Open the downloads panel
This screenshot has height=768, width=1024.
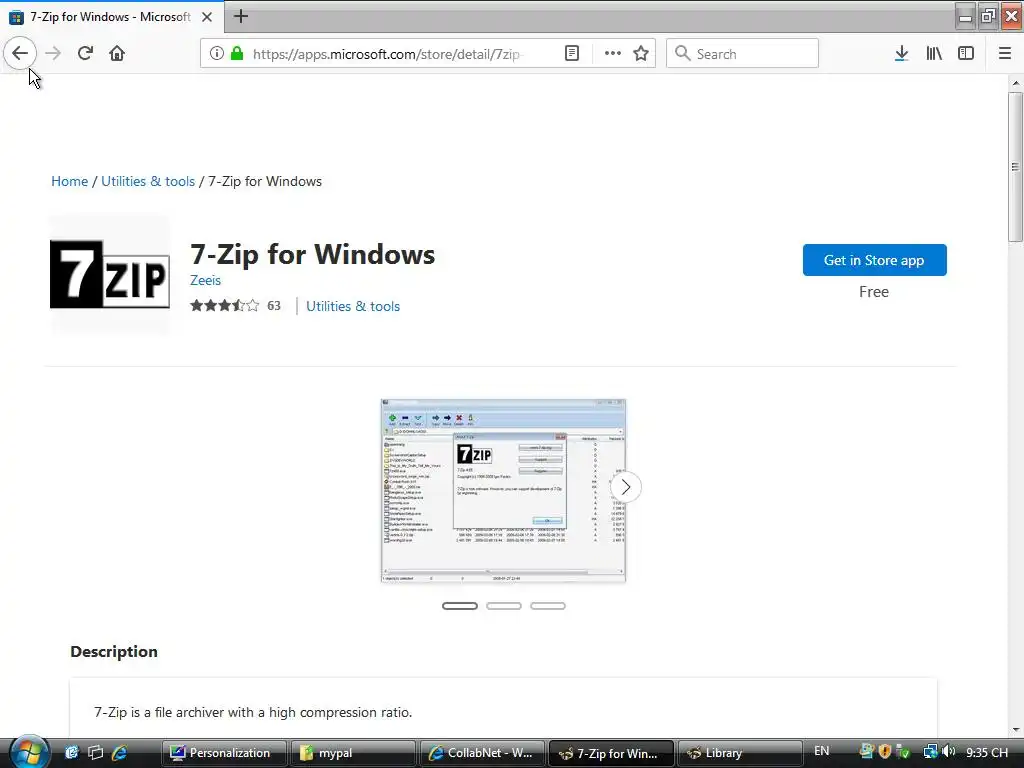[901, 53]
